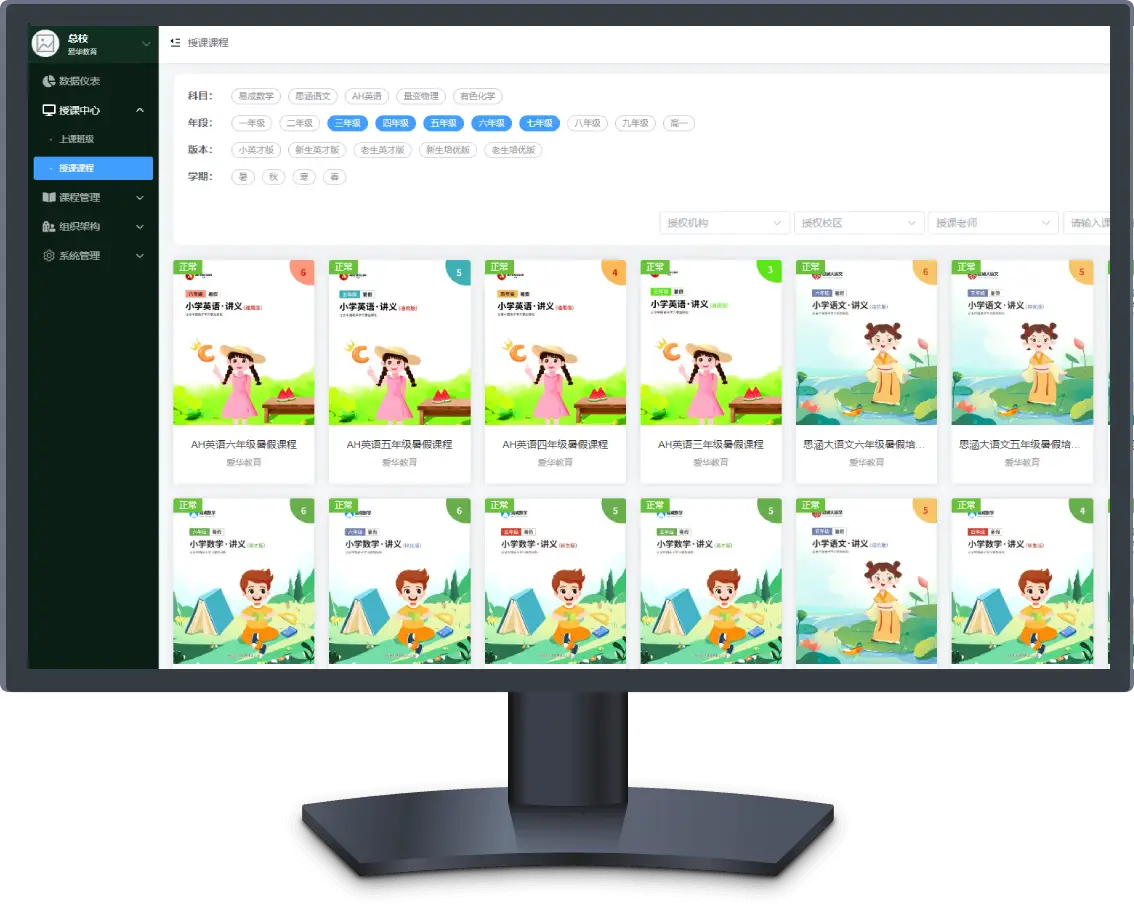Image resolution: width=1134 pixels, height=912 pixels.
Task: Expand the 授课老师 dropdown
Action: point(993,223)
